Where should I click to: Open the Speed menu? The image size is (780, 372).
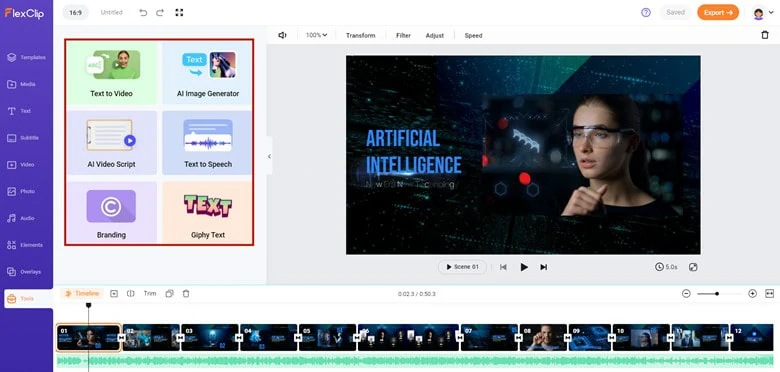click(x=473, y=35)
